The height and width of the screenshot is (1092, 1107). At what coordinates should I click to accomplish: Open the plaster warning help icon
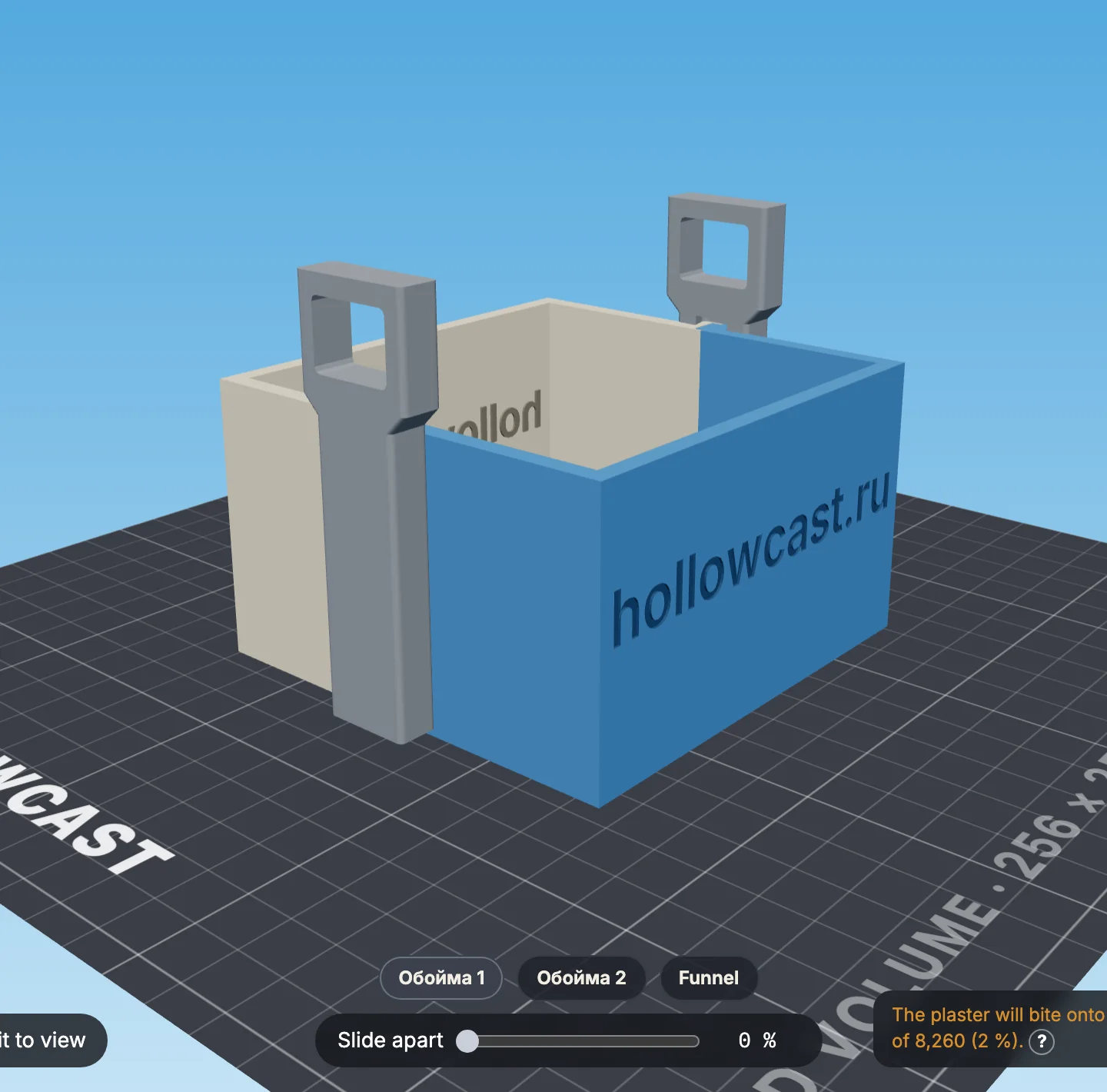pyautogui.click(x=1042, y=1041)
